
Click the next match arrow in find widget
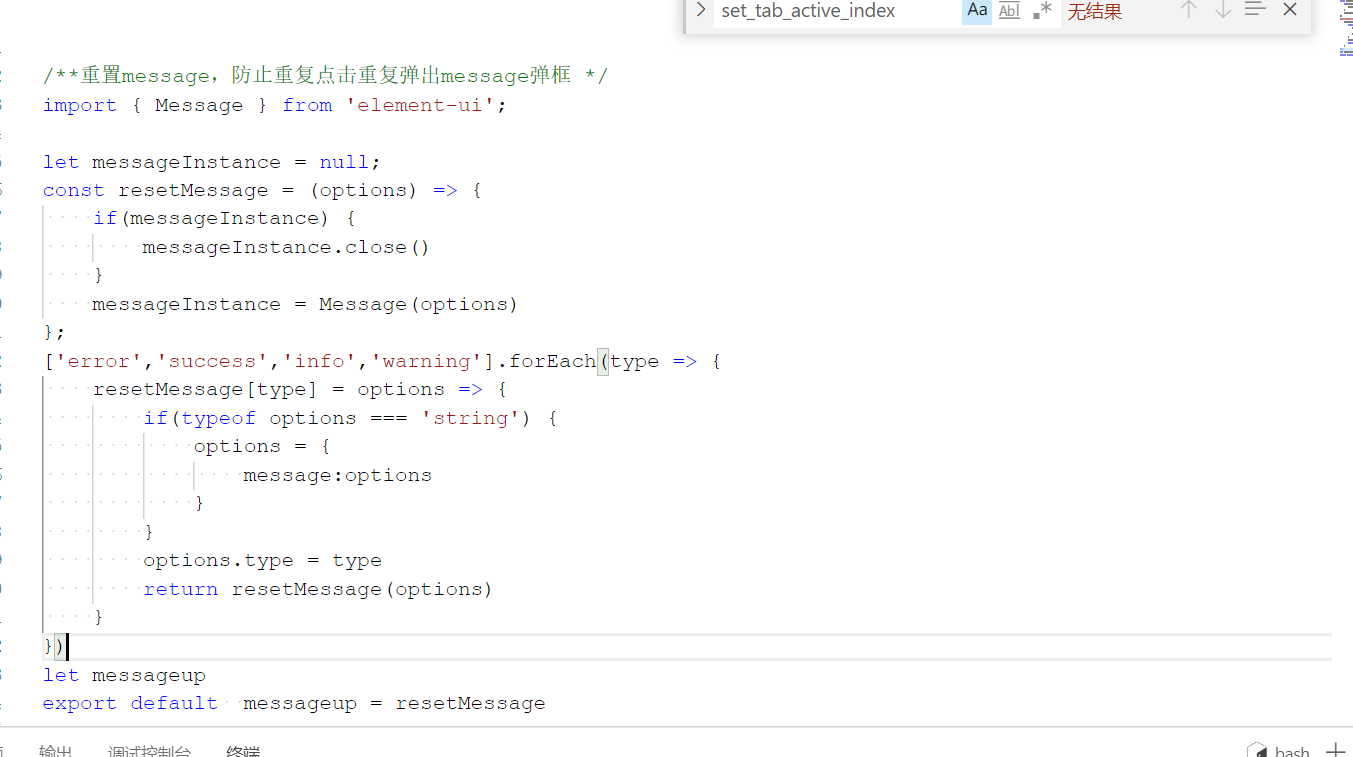click(1221, 11)
